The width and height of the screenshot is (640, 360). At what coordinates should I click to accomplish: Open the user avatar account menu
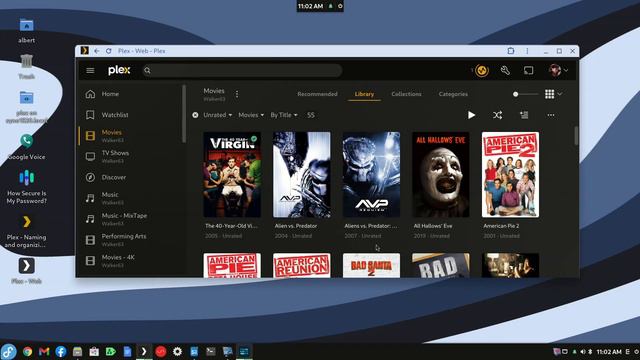click(558, 70)
